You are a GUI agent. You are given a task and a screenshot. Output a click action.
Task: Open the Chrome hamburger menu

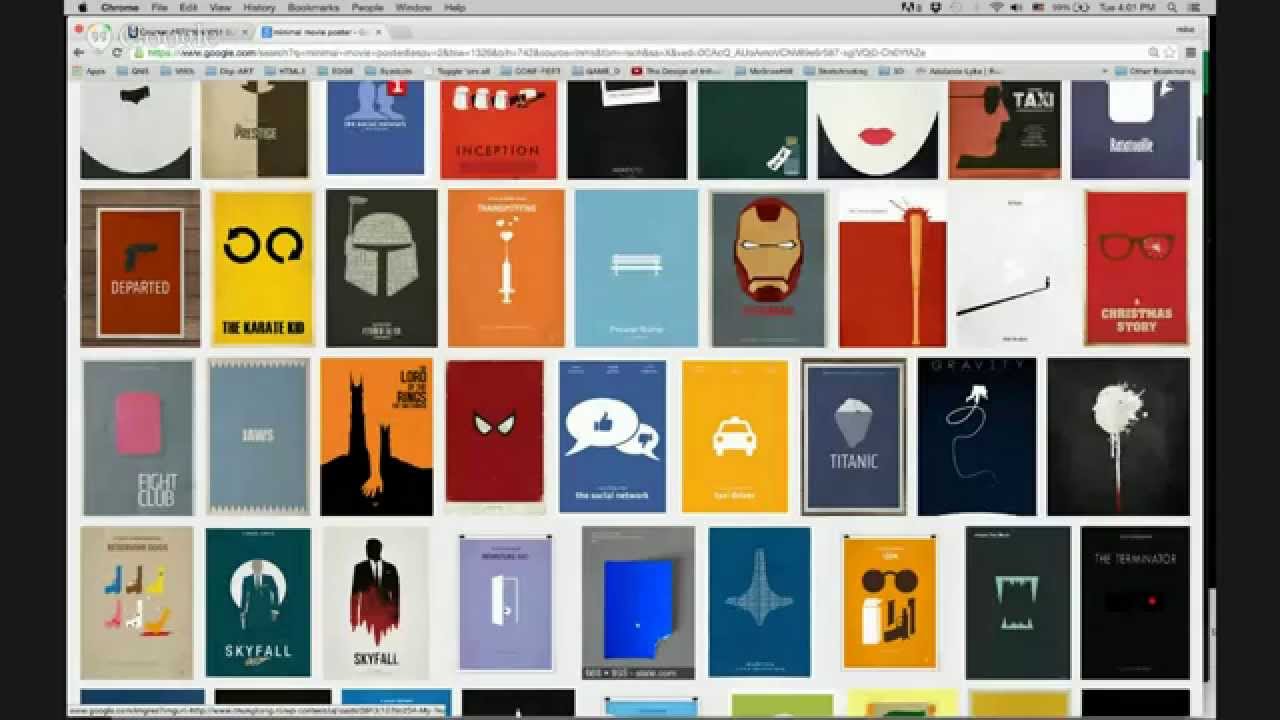[1189, 52]
